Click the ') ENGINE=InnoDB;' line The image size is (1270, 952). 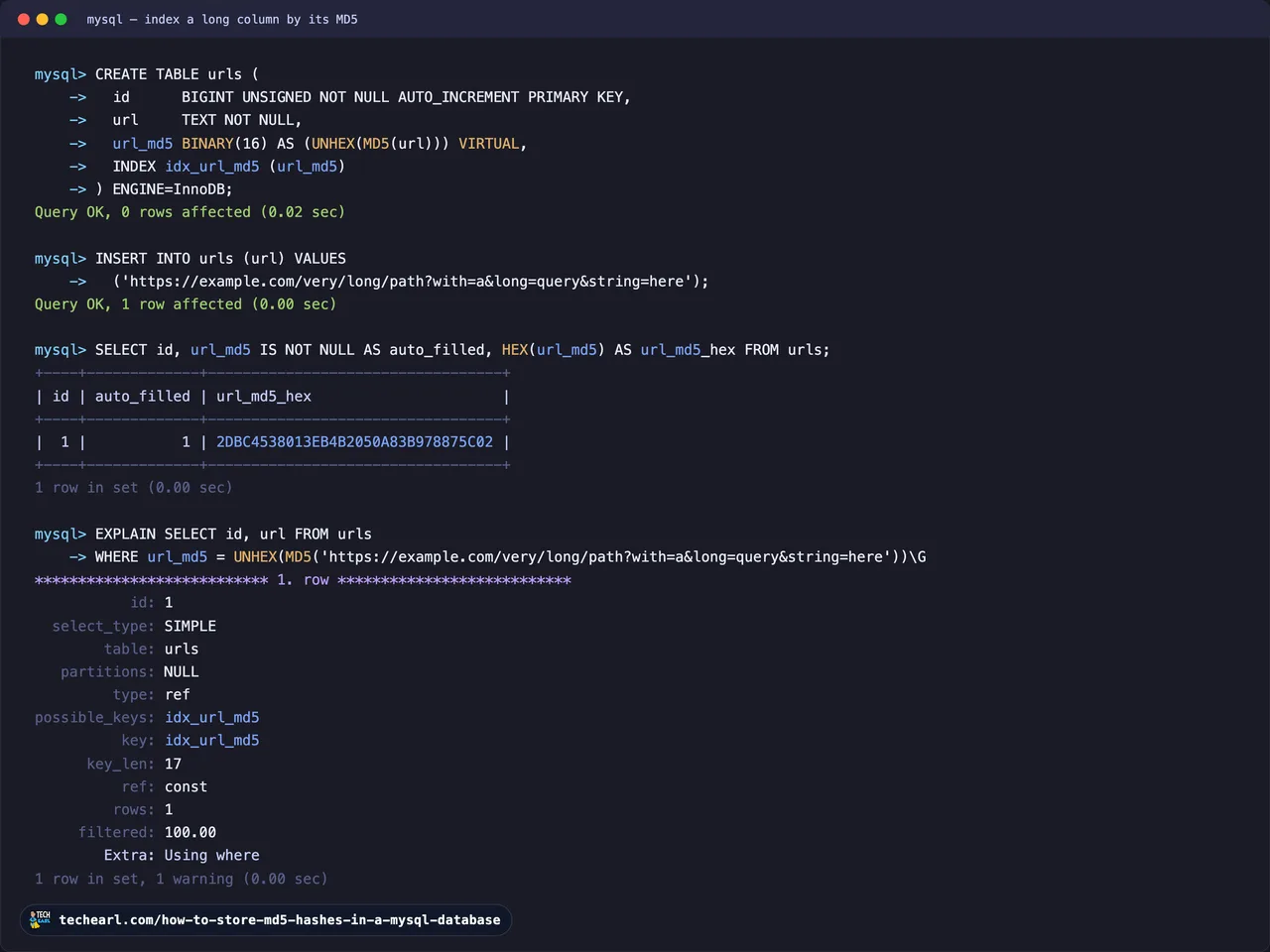[164, 189]
